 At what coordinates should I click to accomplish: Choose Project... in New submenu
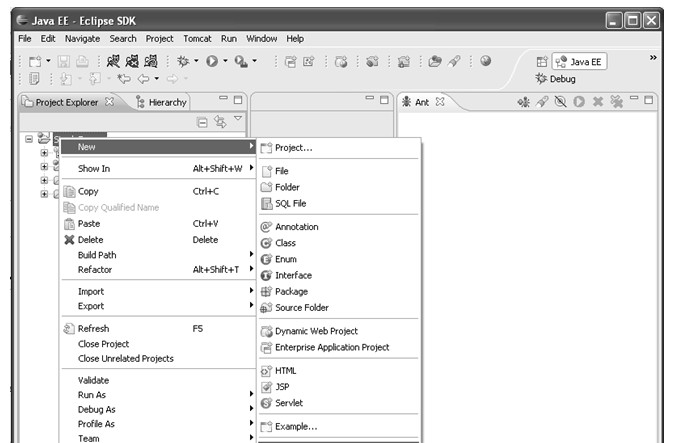pyautogui.click(x=339, y=148)
